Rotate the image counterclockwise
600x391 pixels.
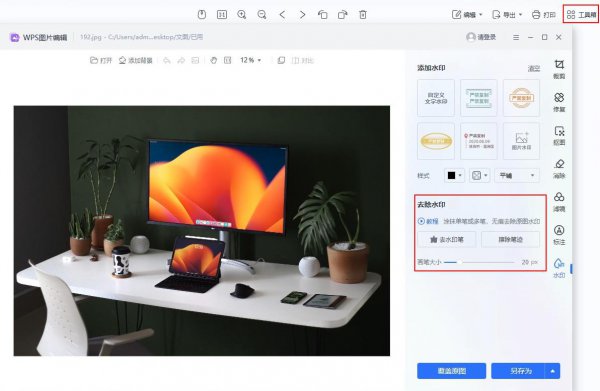pos(323,15)
